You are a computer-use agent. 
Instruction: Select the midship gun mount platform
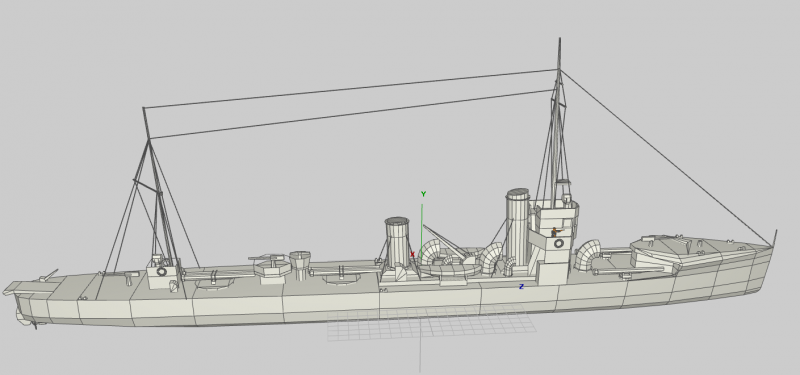[x=271, y=268]
